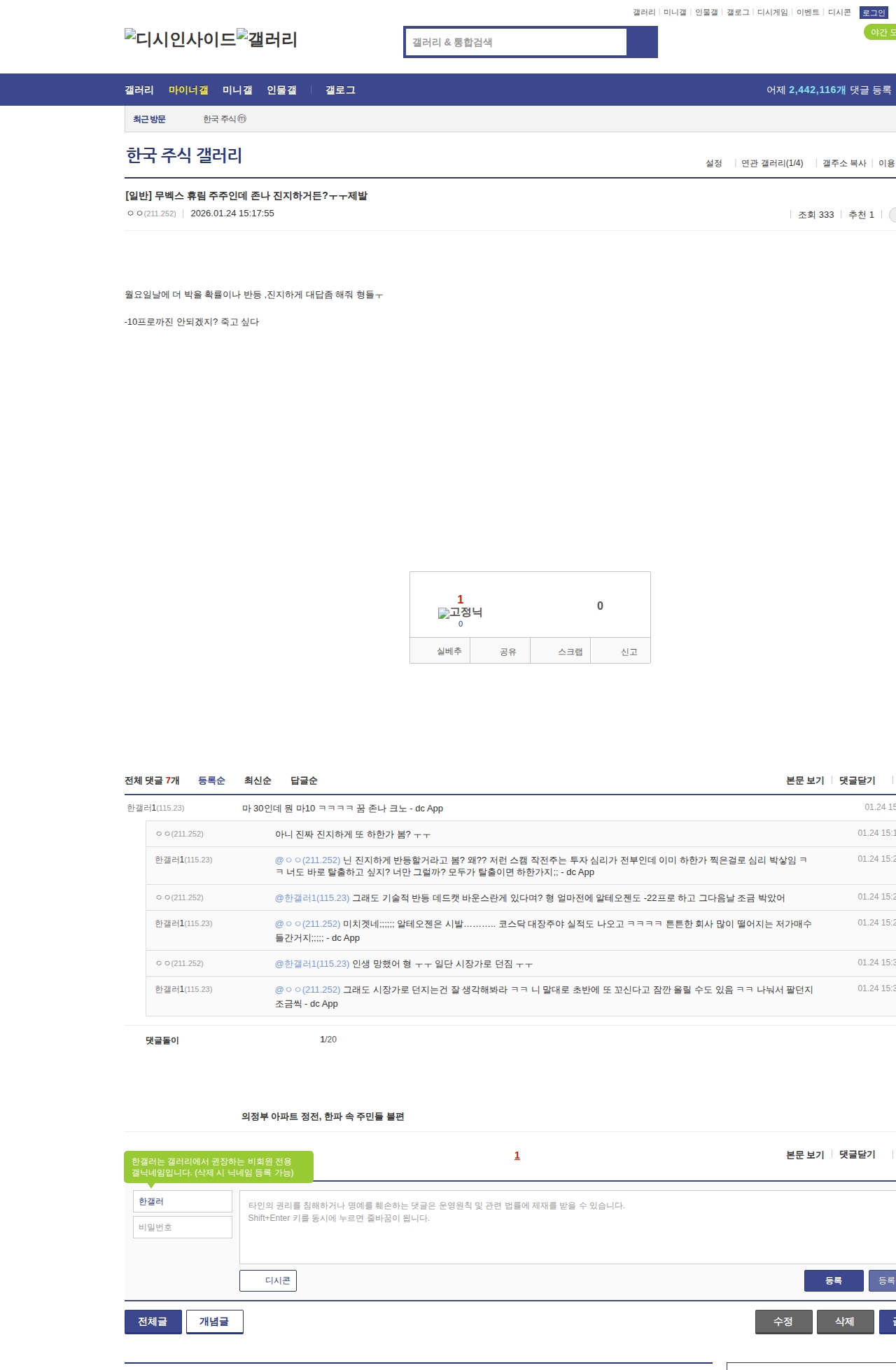Open the 설정 gallery settings menu
Viewport: 896px width, 1370px height.
[x=713, y=163]
